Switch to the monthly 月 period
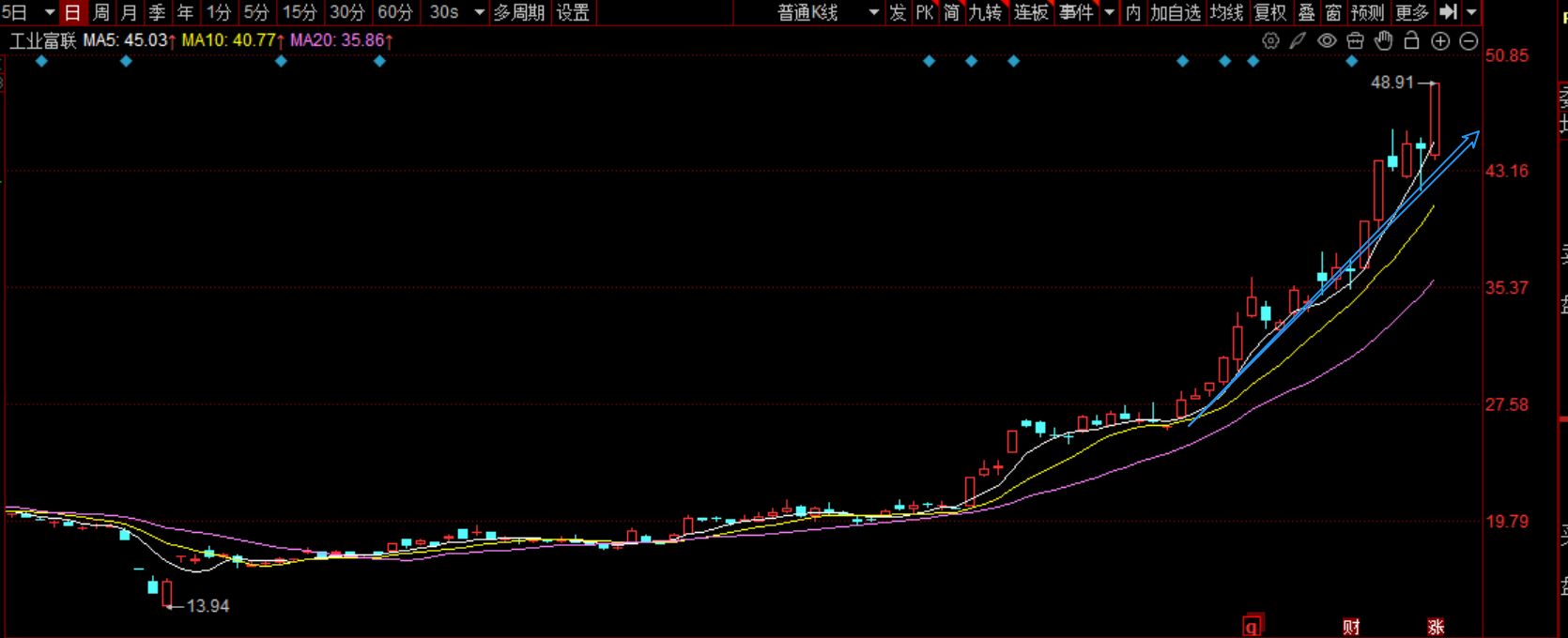1568x638 pixels. [x=130, y=12]
